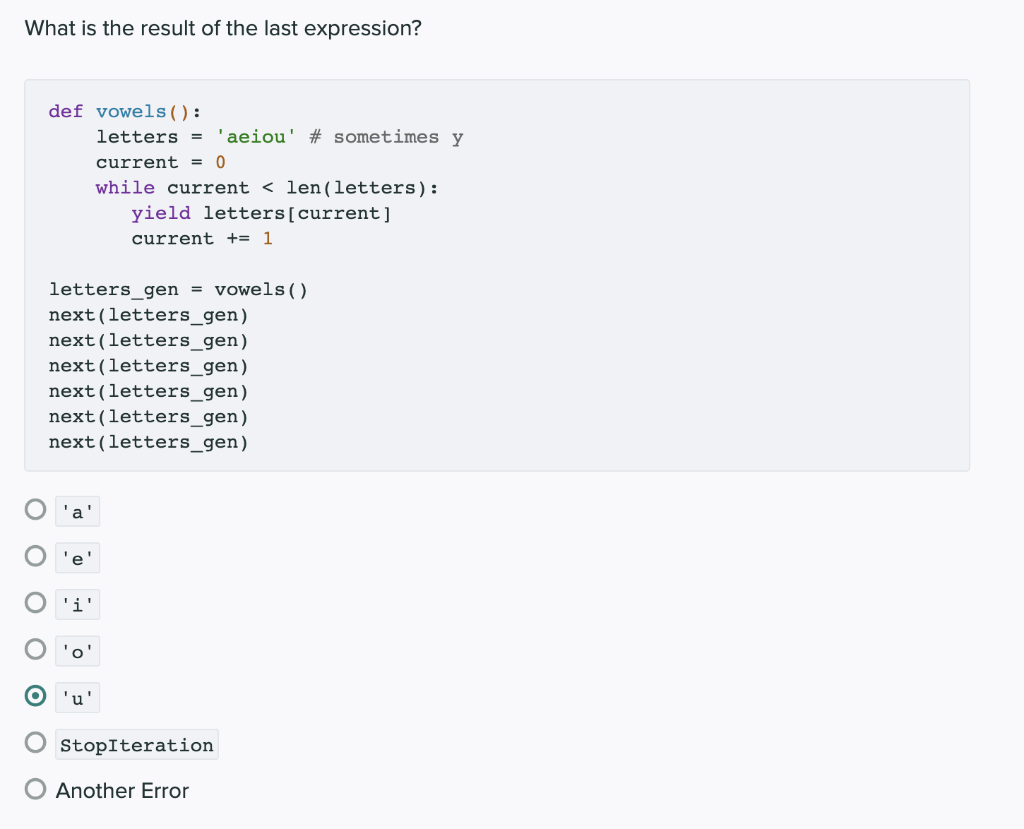Viewport: 1024px width, 829px height.
Task: Click the sometimes y comment in code
Action: coord(386,136)
